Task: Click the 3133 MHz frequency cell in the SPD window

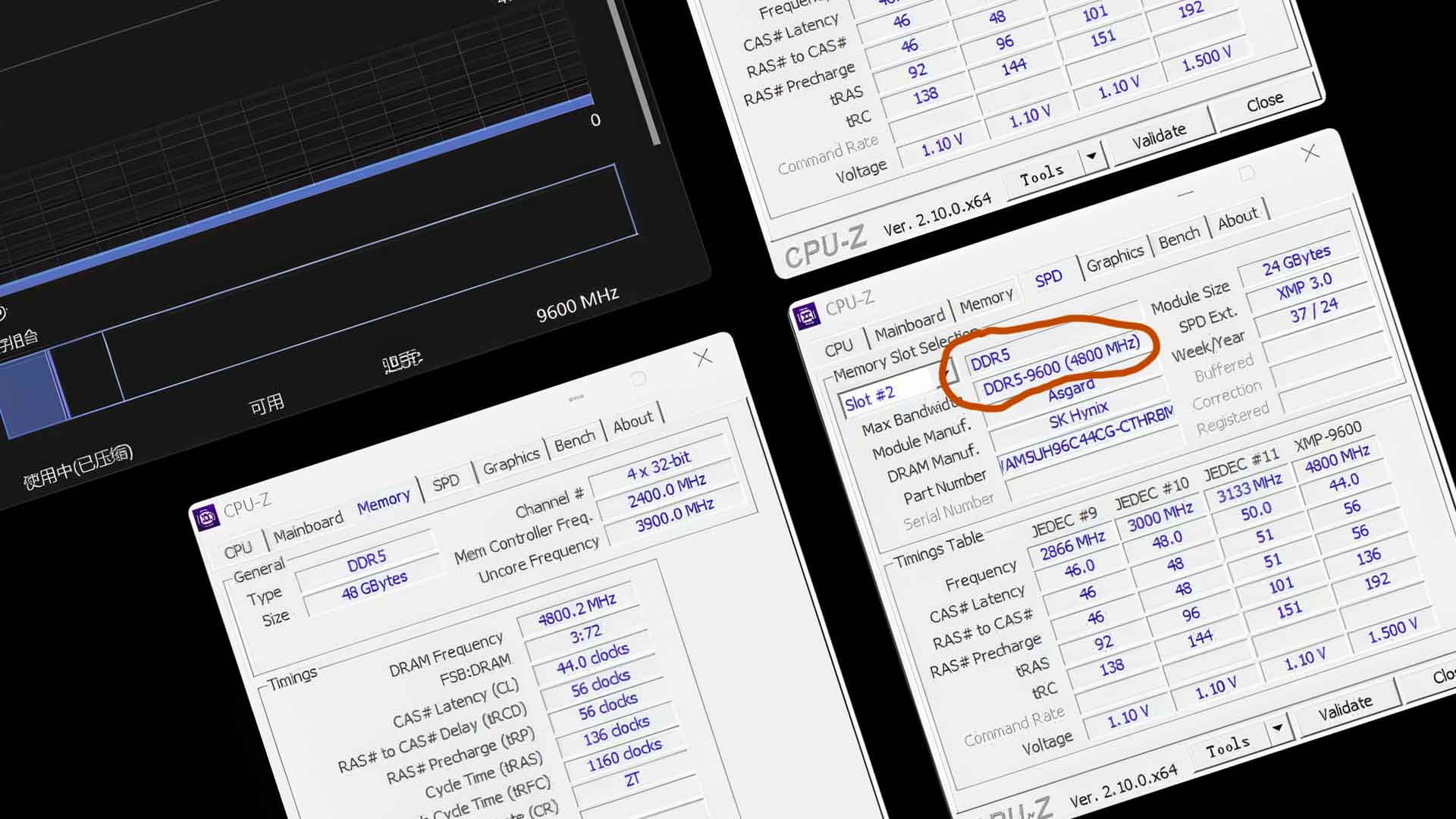Action: tap(1250, 488)
